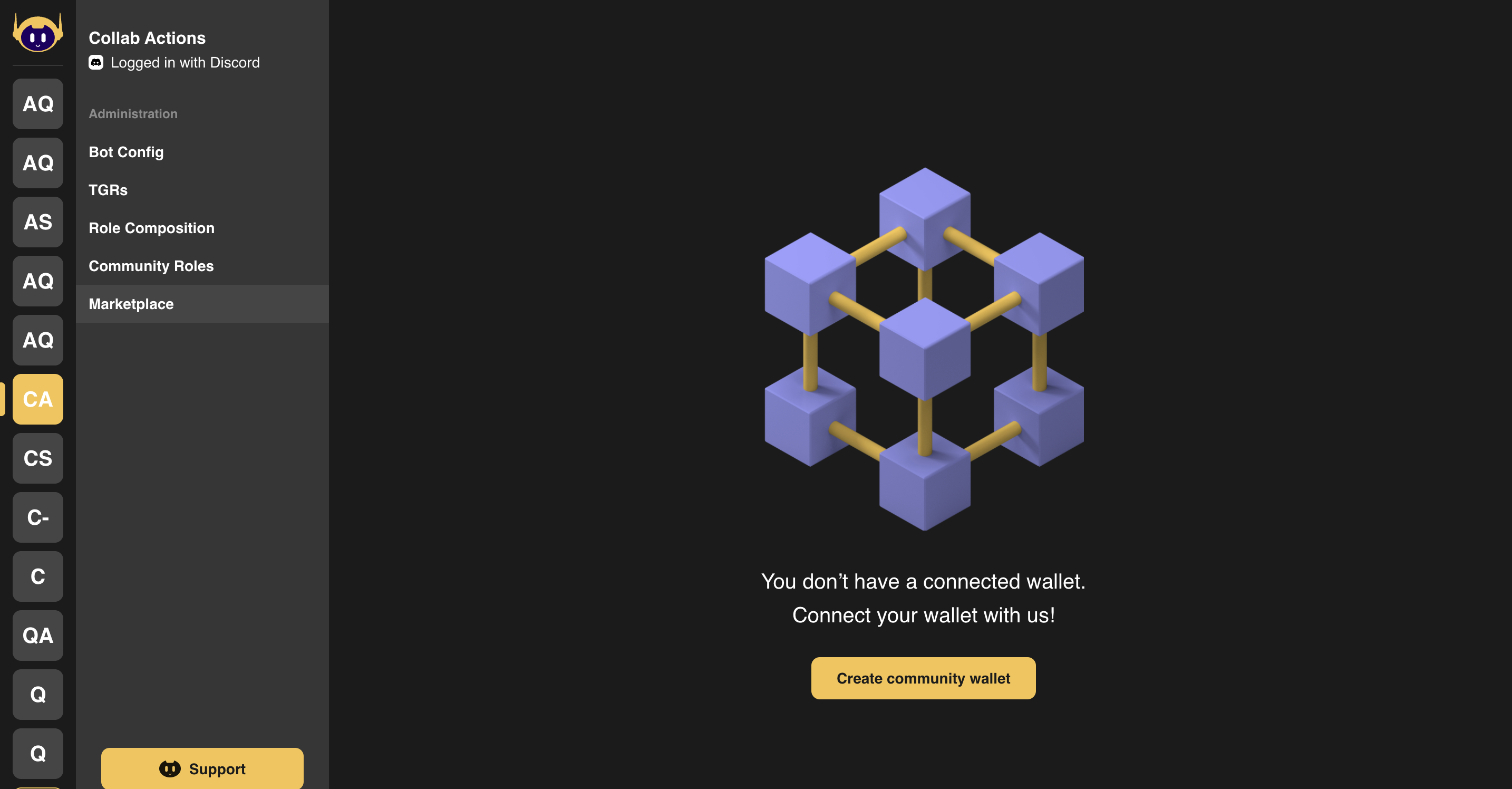Select the C- server in sidebar
The image size is (1512, 789).
pyautogui.click(x=38, y=517)
